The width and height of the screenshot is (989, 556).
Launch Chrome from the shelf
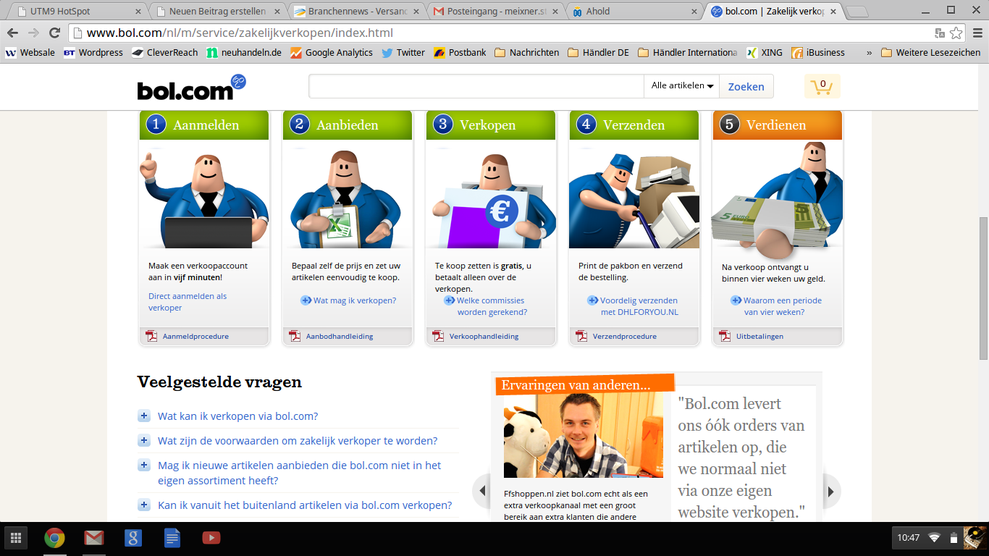click(54, 538)
